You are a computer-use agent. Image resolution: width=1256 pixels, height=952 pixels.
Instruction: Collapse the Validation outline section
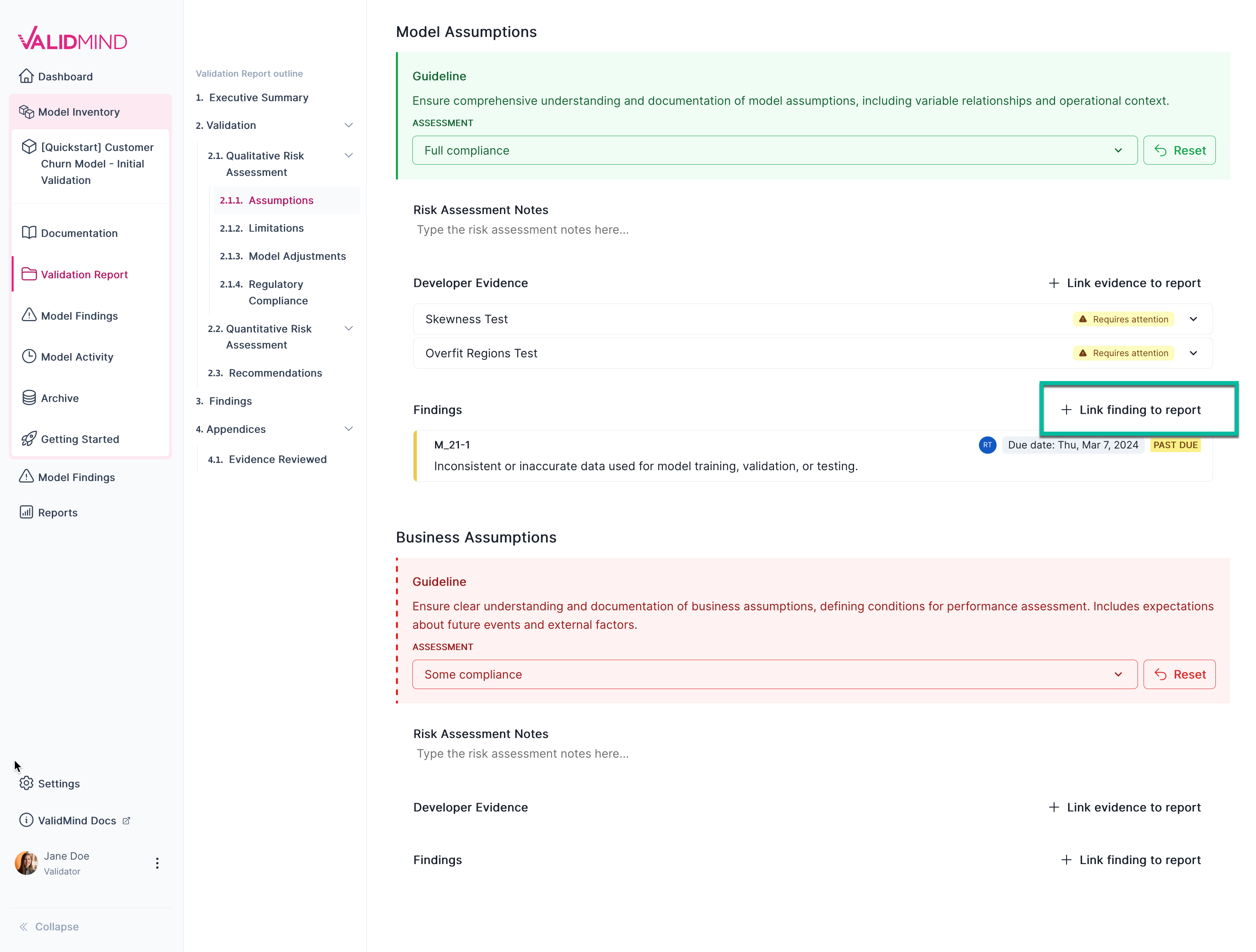pyautogui.click(x=349, y=125)
